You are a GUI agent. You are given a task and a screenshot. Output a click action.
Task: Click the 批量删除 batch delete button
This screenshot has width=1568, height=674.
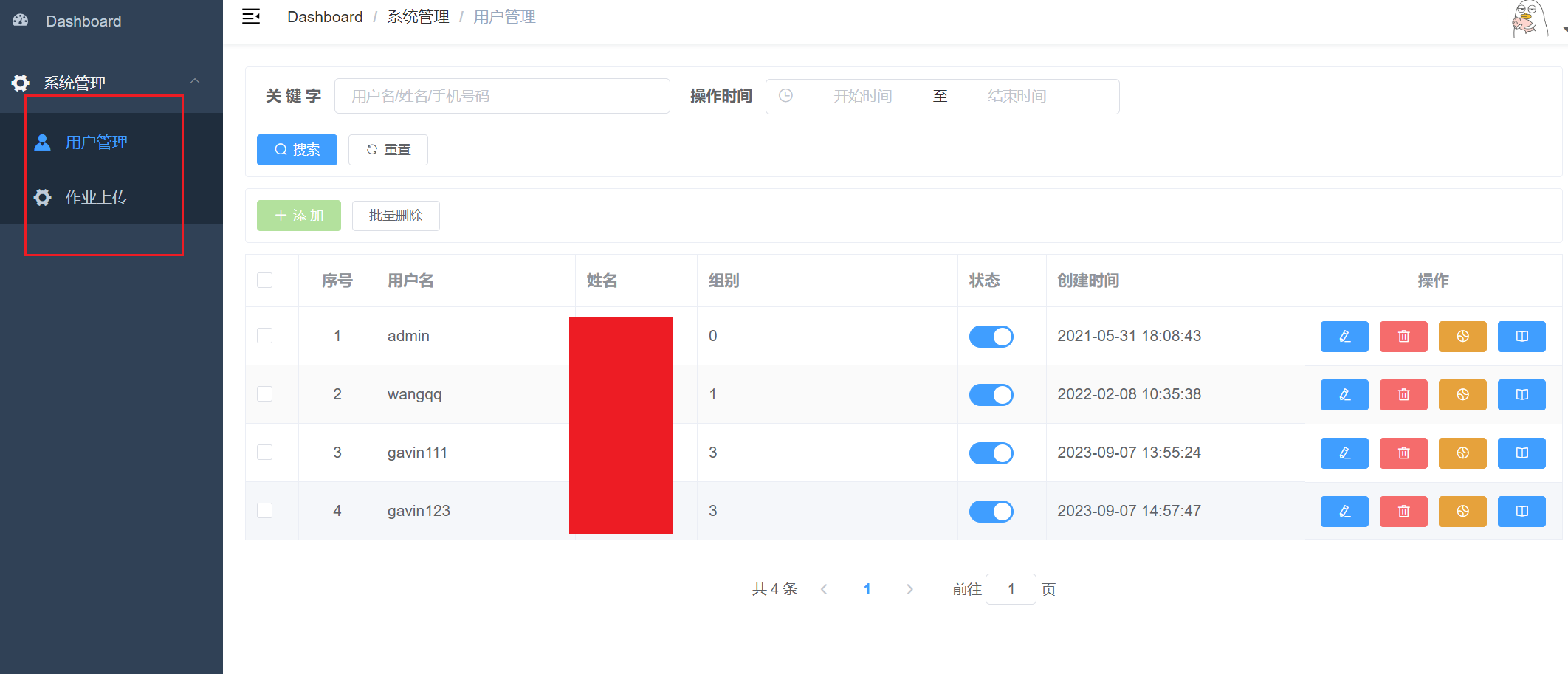pyautogui.click(x=396, y=216)
